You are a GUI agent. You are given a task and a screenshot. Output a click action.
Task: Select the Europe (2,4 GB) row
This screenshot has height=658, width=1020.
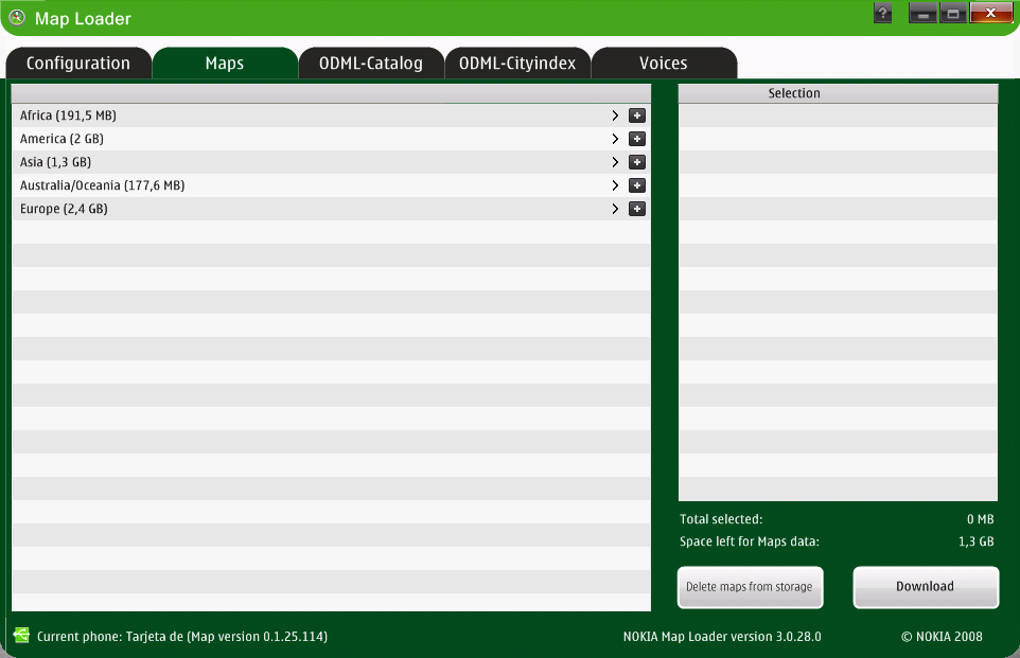point(331,209)
